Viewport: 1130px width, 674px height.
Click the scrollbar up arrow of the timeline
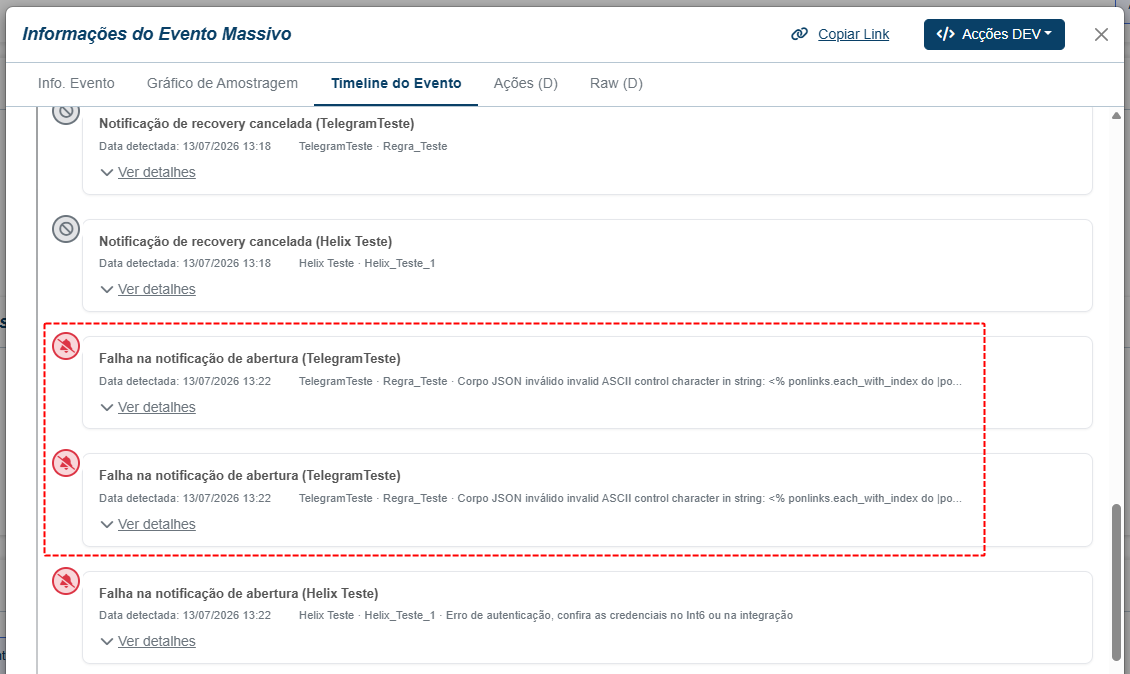pos(1116,115)
